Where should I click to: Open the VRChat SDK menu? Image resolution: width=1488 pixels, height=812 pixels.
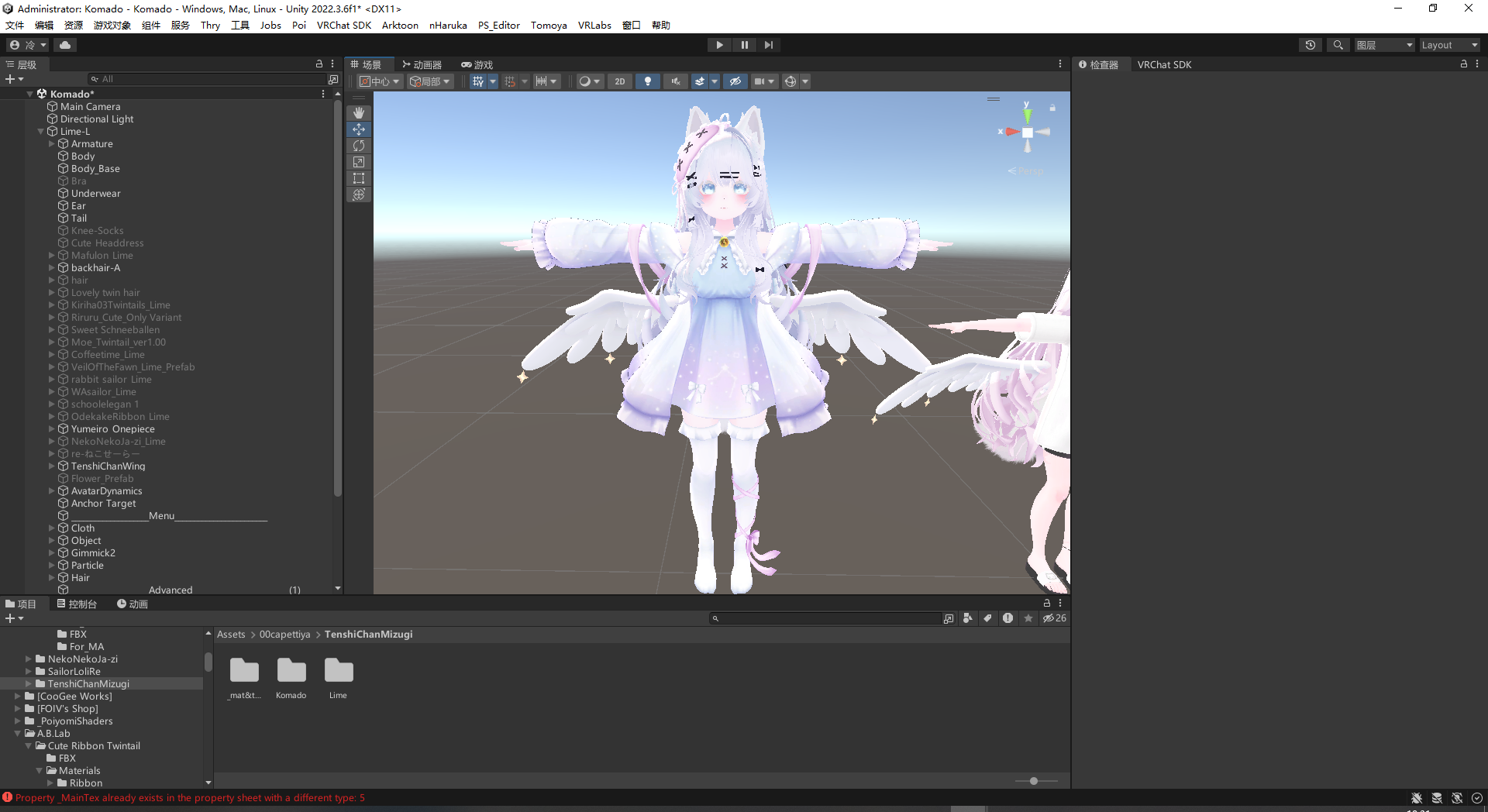click(344, 25)
